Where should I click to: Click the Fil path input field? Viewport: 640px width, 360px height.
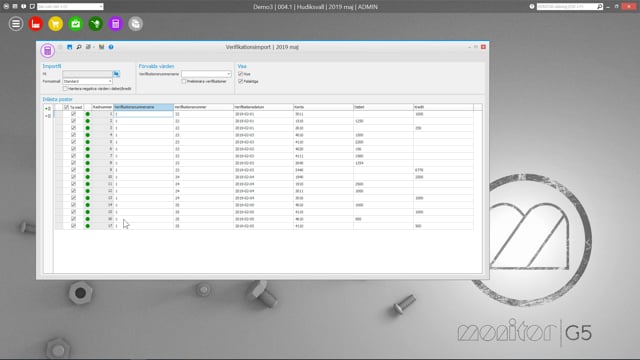coord(87,74)
